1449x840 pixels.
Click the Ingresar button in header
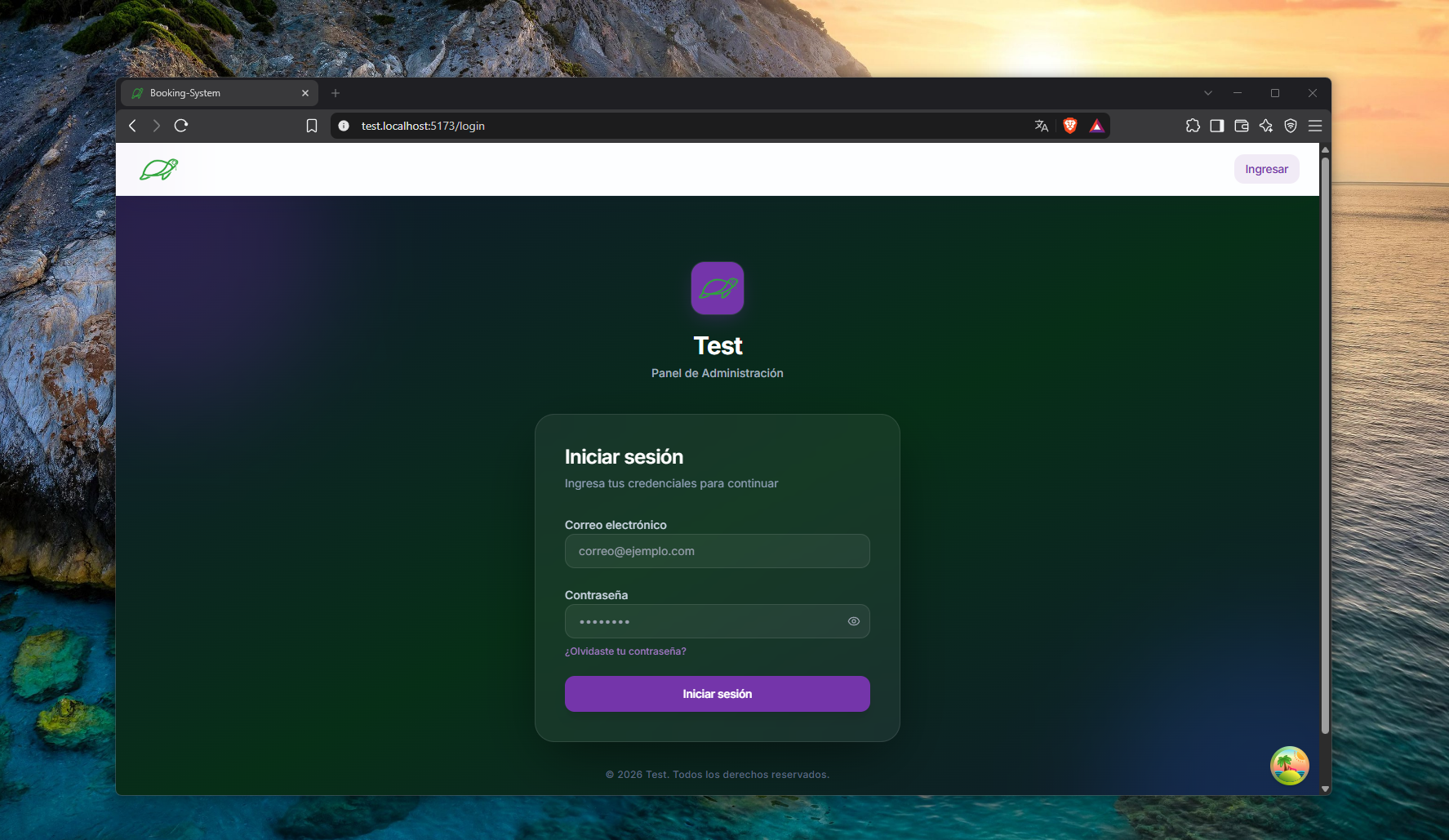pyautogui.click(x=1266, y=169)
